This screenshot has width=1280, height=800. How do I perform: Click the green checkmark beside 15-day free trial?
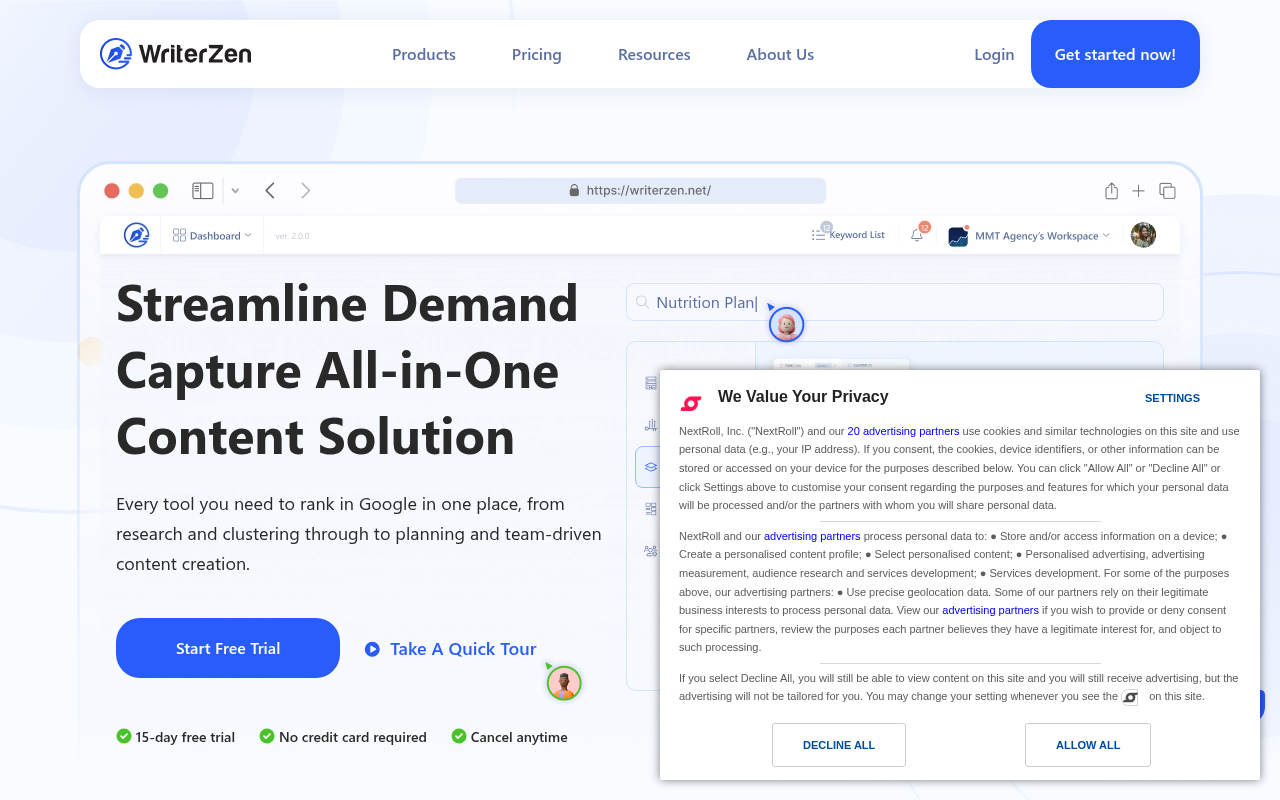(x=123, y=736)
